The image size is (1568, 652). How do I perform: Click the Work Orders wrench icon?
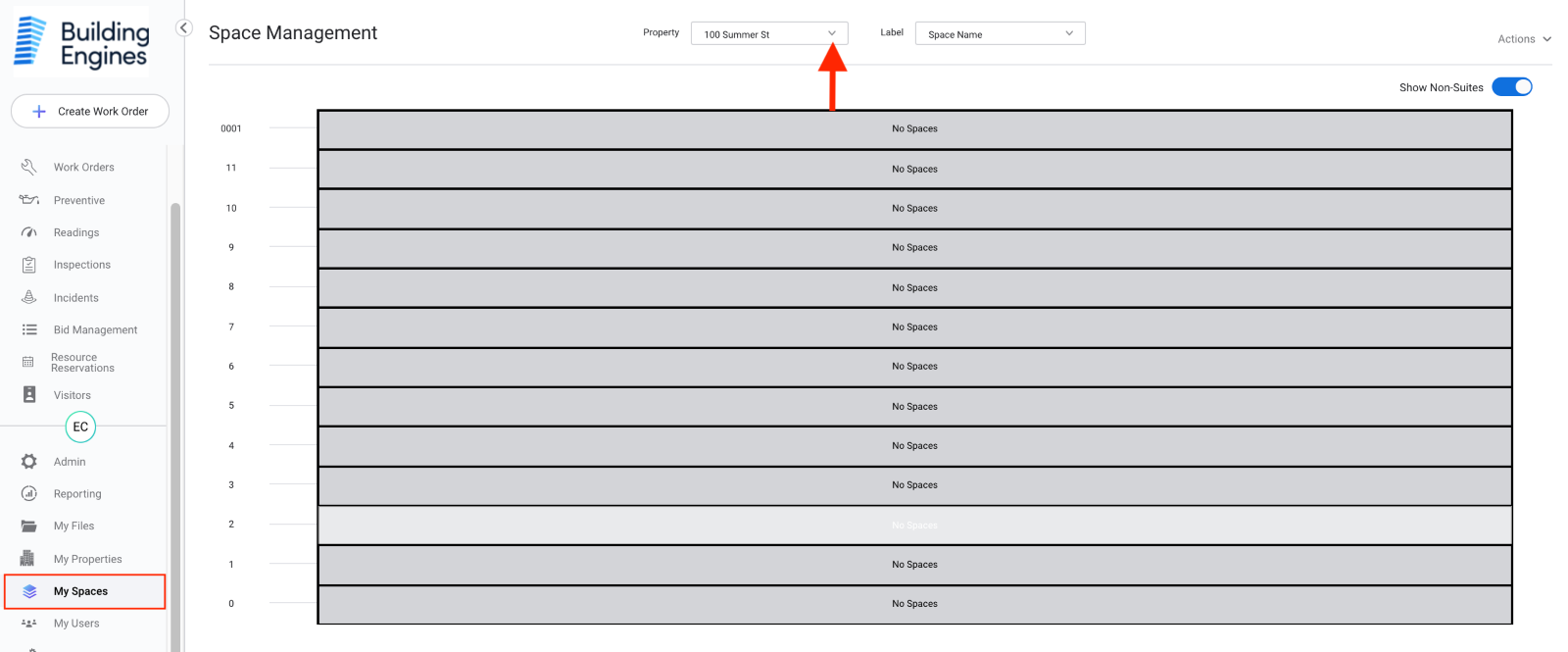click(29, 167)
